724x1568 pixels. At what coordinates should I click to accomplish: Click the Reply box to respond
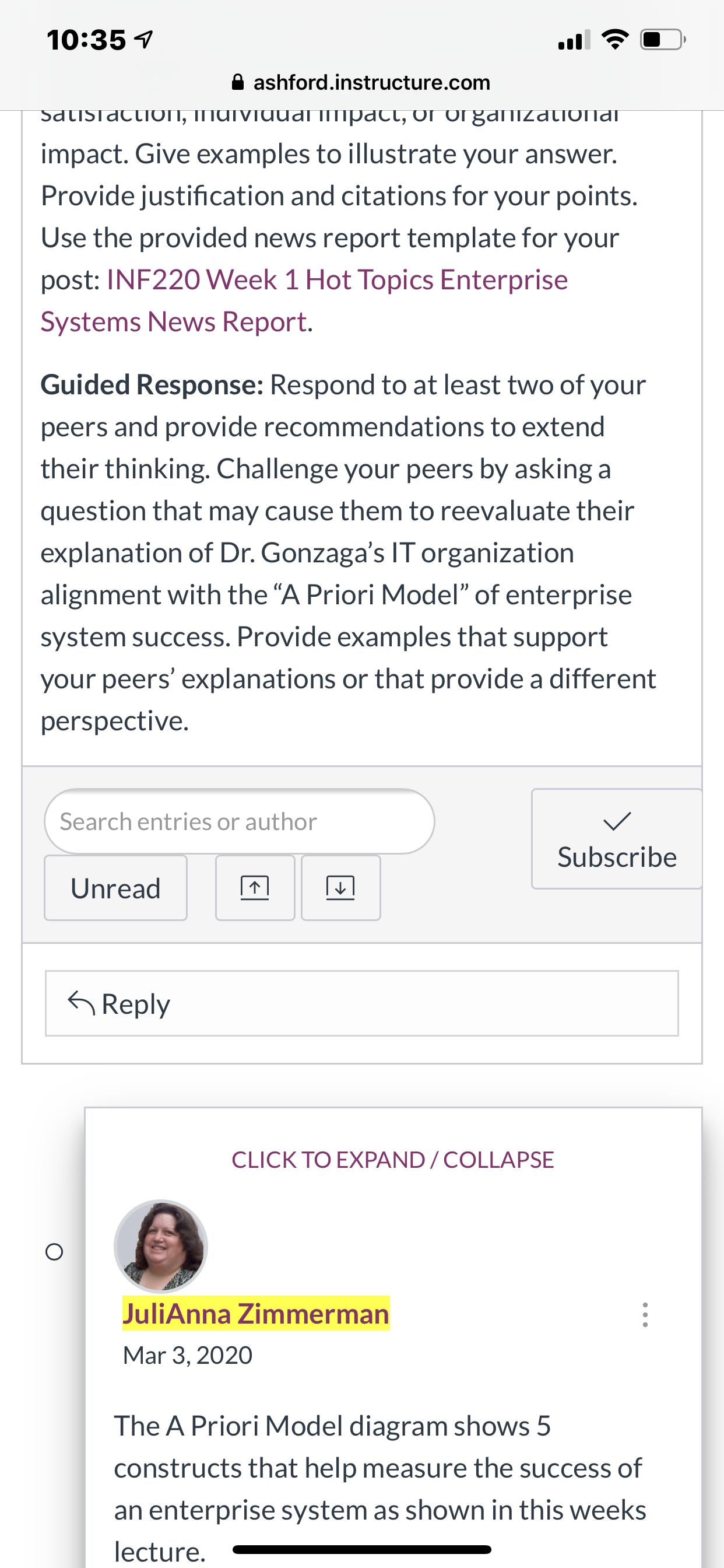[362, 1003]
